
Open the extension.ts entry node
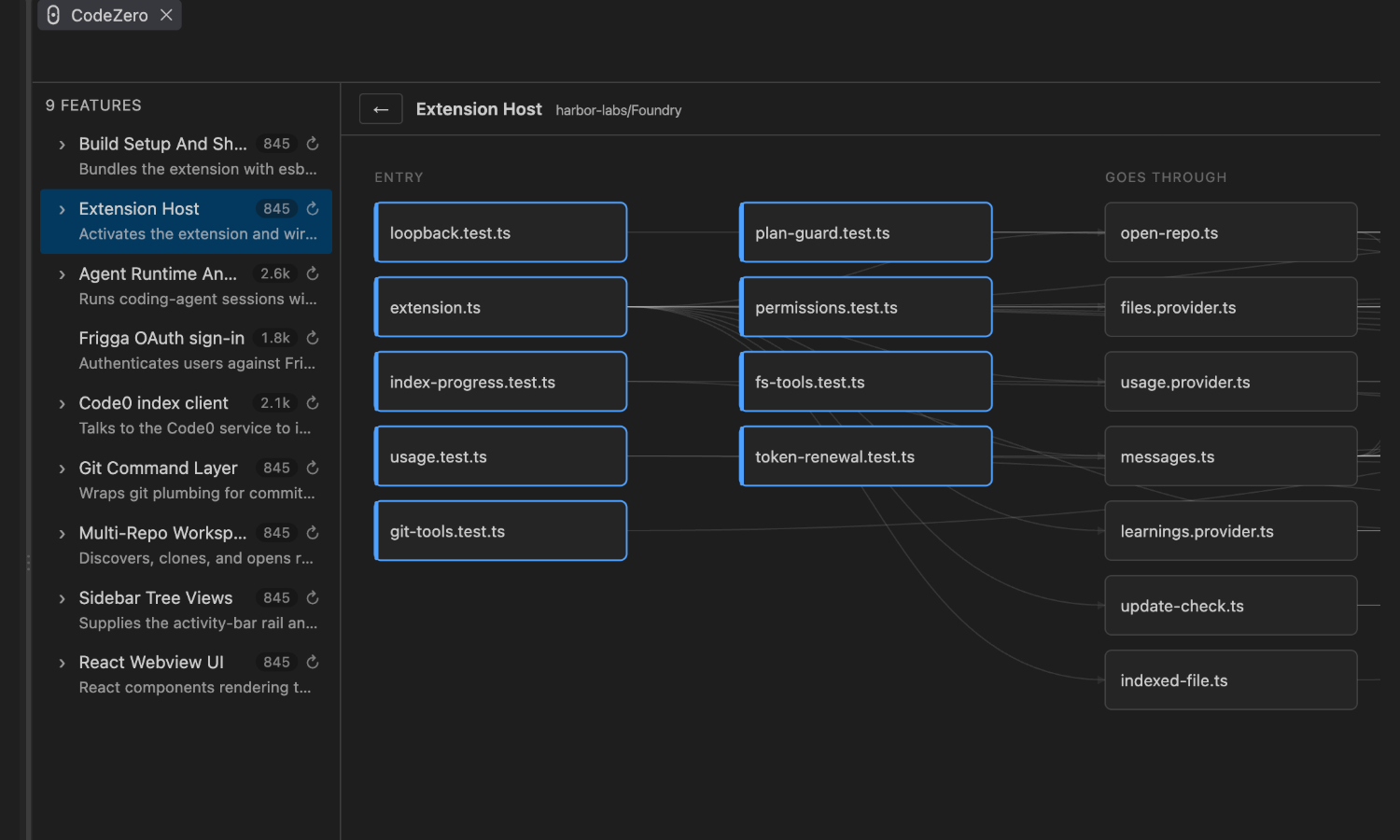click(500, 307)
